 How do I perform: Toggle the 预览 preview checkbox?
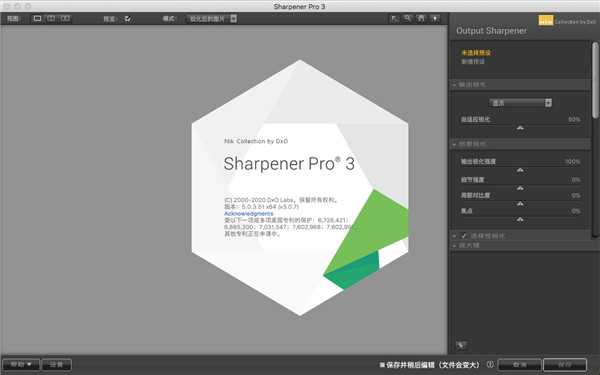(x=127, y=18)
